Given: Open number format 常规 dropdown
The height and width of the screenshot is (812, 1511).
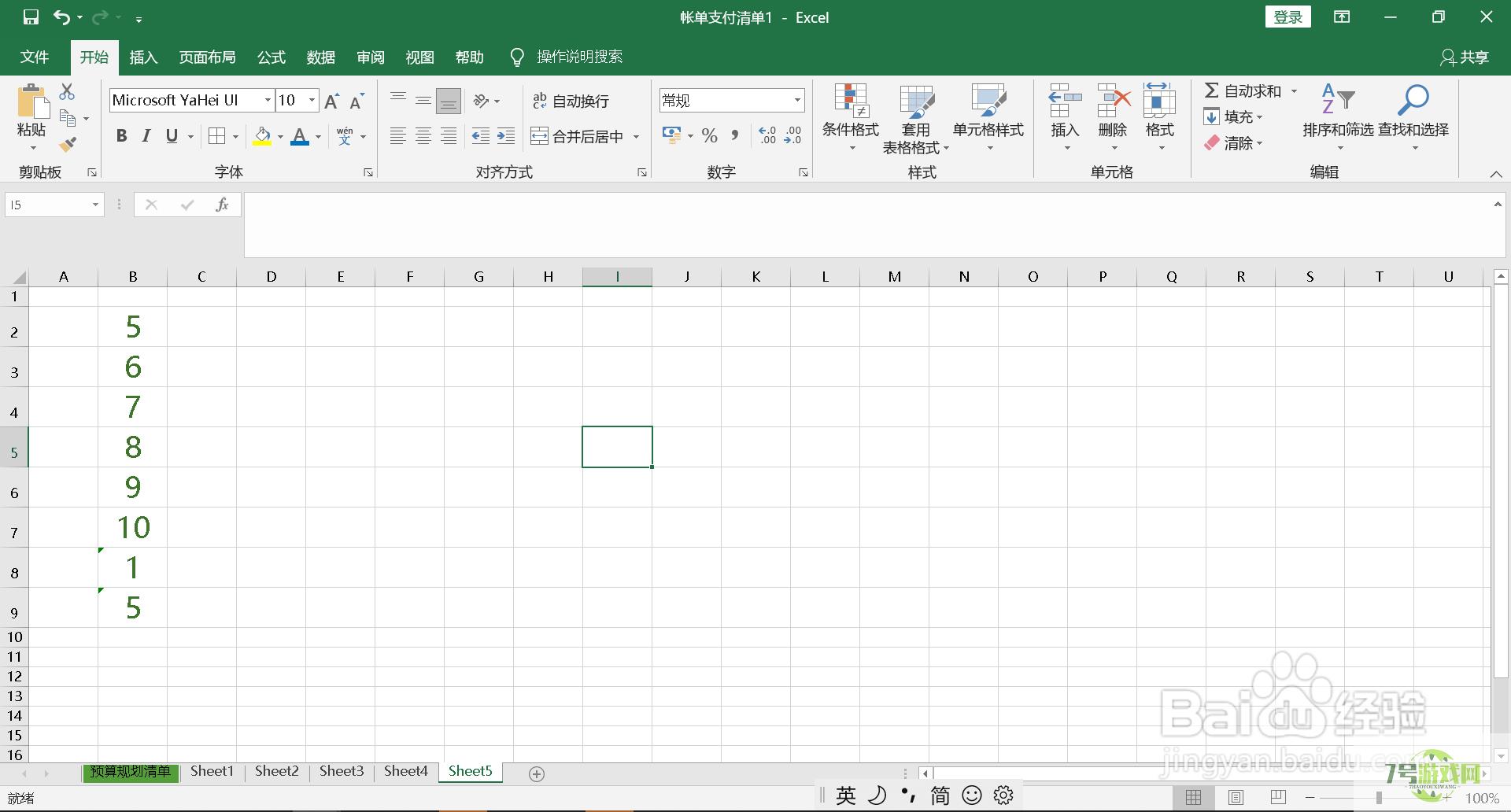Looking at the screenshot, I should pyautogui.click(x=797, y=100).
